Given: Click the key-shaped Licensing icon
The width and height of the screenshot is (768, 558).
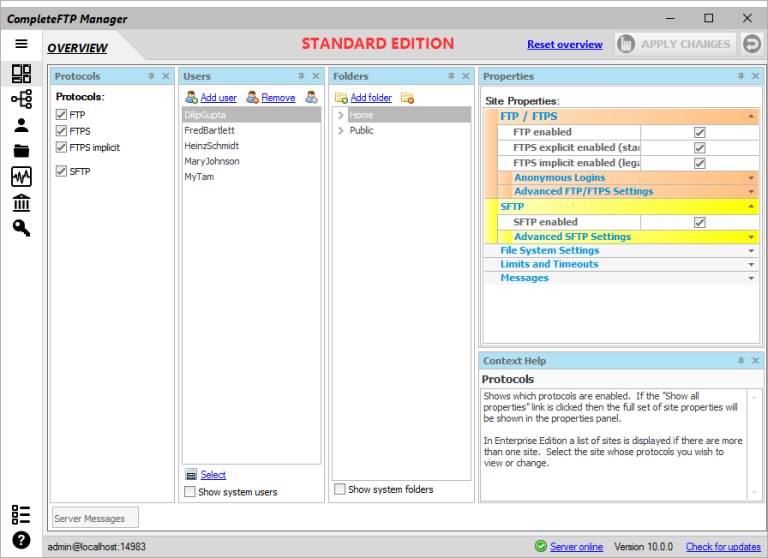Looking at the screenshot, I should coord(21,228).
